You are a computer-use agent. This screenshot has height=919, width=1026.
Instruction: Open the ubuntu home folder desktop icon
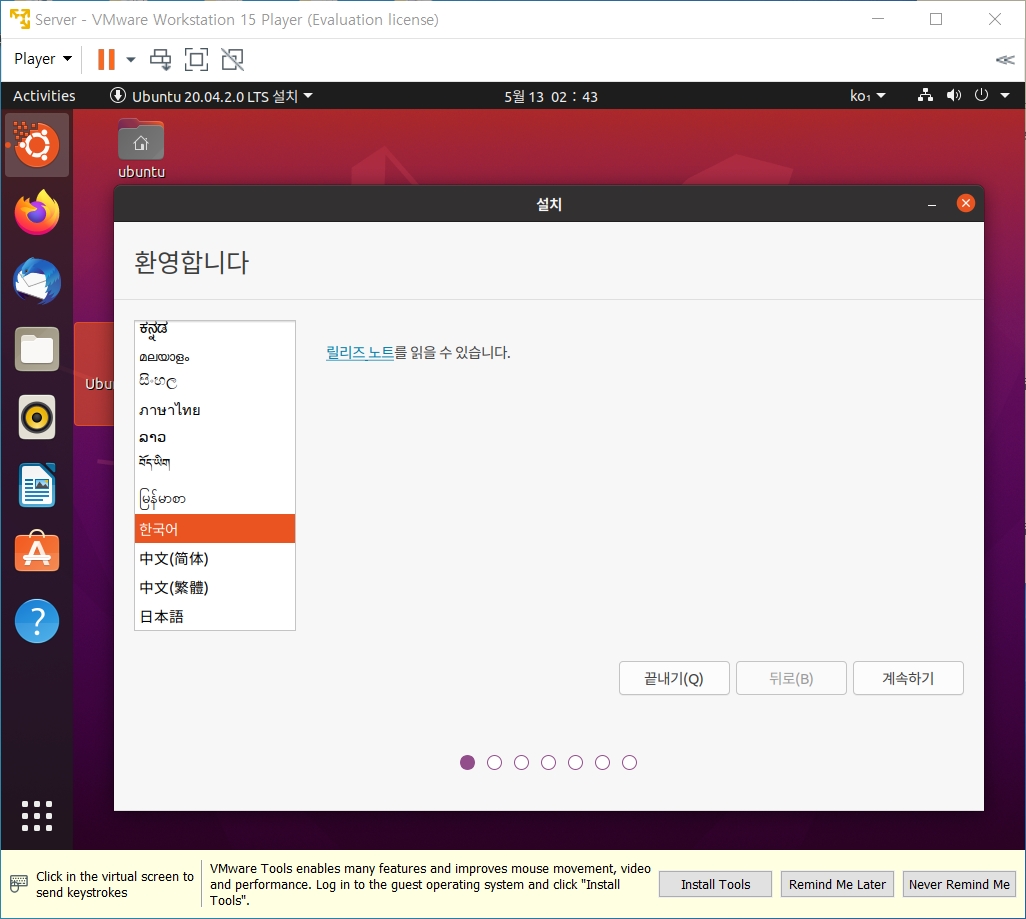point(141,149)
